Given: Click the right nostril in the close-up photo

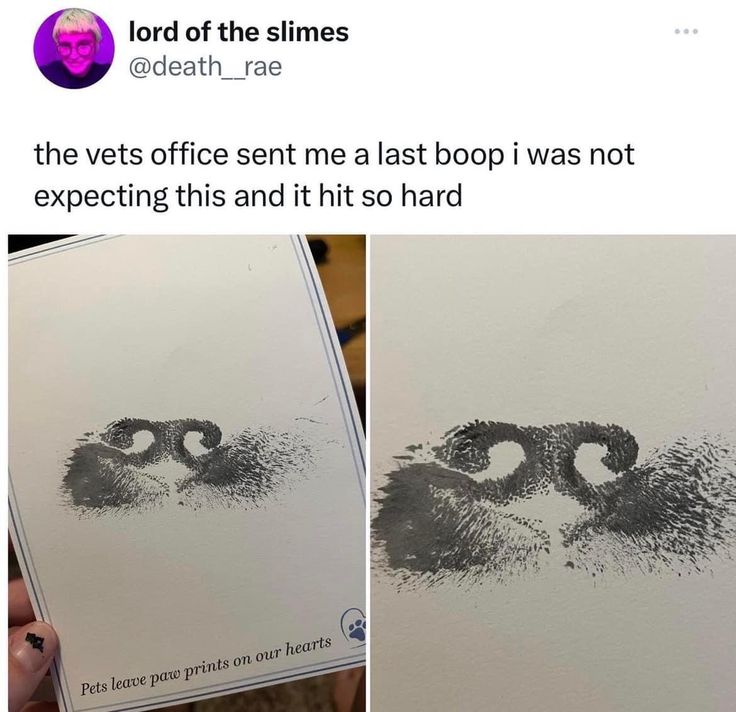Looking at the screenshot, I should click(595, 461).
